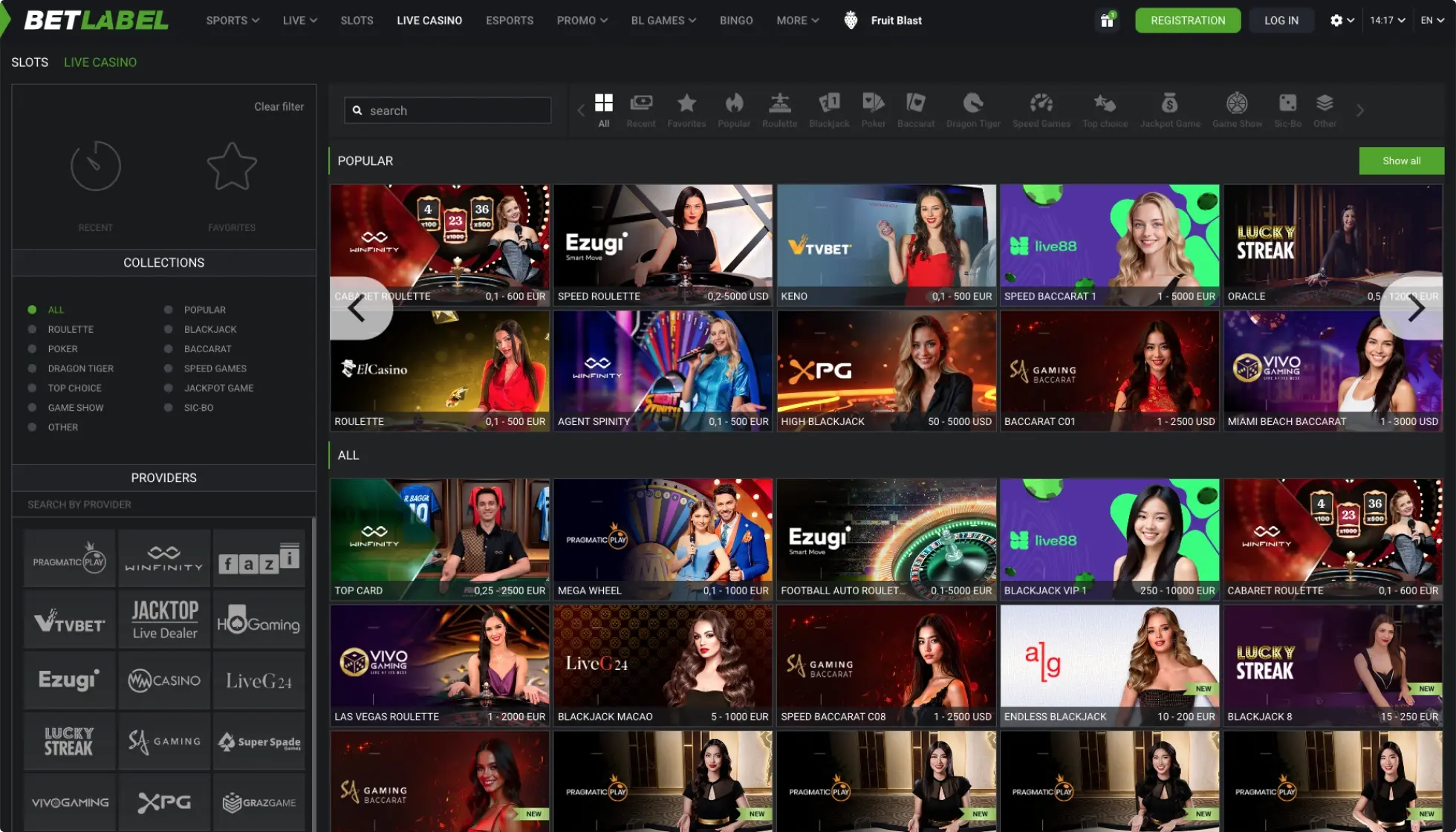The height and width of the screenshot is (832, 1456).
Task: Click Show all popular games
Action: click(x=1401, y=160)
